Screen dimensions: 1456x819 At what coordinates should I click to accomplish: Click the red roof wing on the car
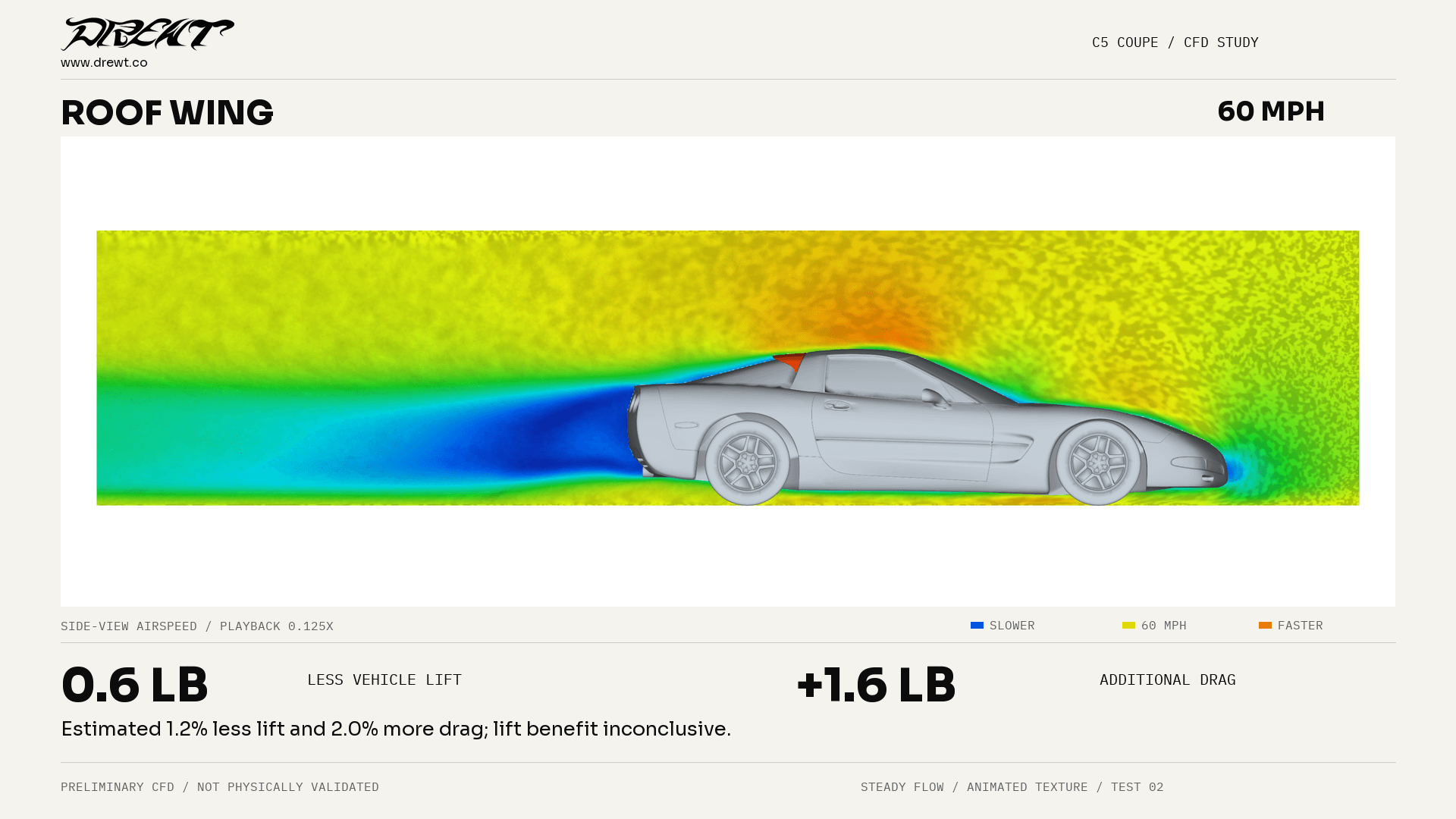(x=790, y=361)
